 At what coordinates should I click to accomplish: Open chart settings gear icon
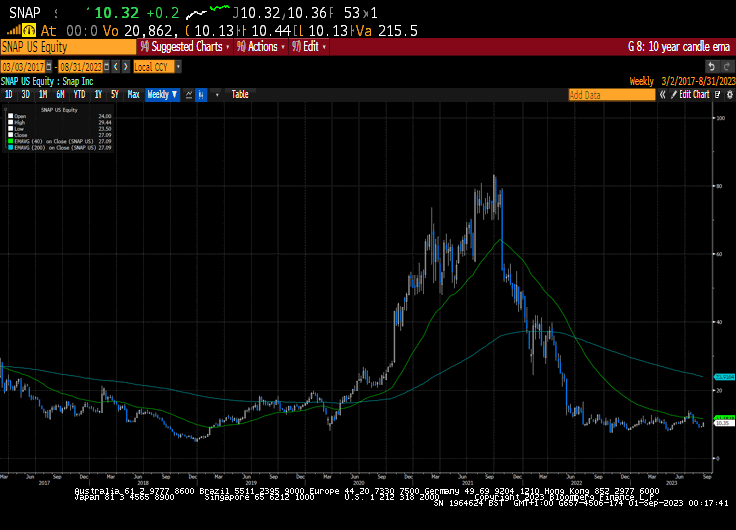click(x=729, y=95)
